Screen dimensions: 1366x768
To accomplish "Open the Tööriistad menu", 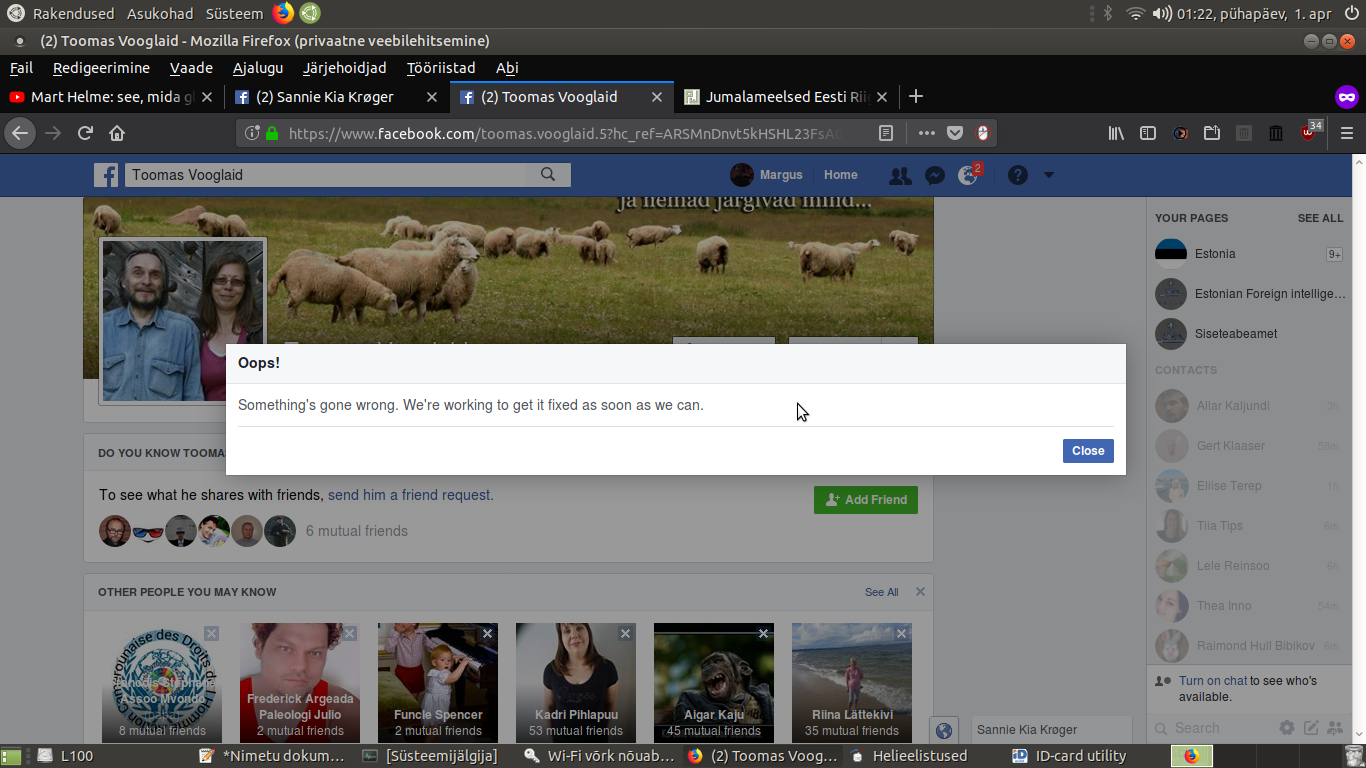I will [x=441, y=68].
